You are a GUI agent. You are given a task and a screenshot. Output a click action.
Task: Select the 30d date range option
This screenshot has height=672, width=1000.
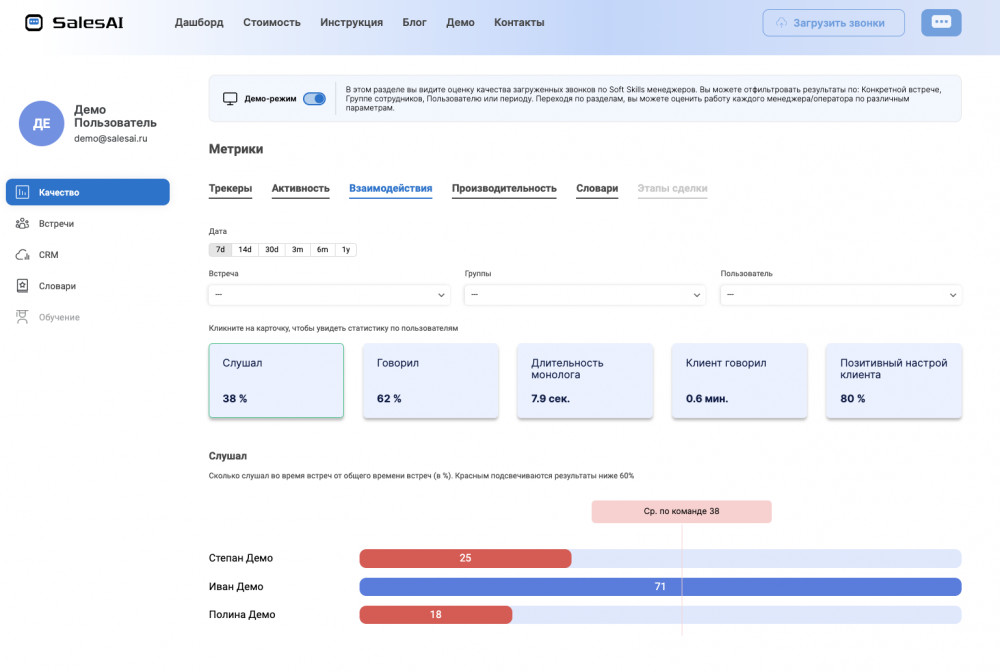[271, 250]
